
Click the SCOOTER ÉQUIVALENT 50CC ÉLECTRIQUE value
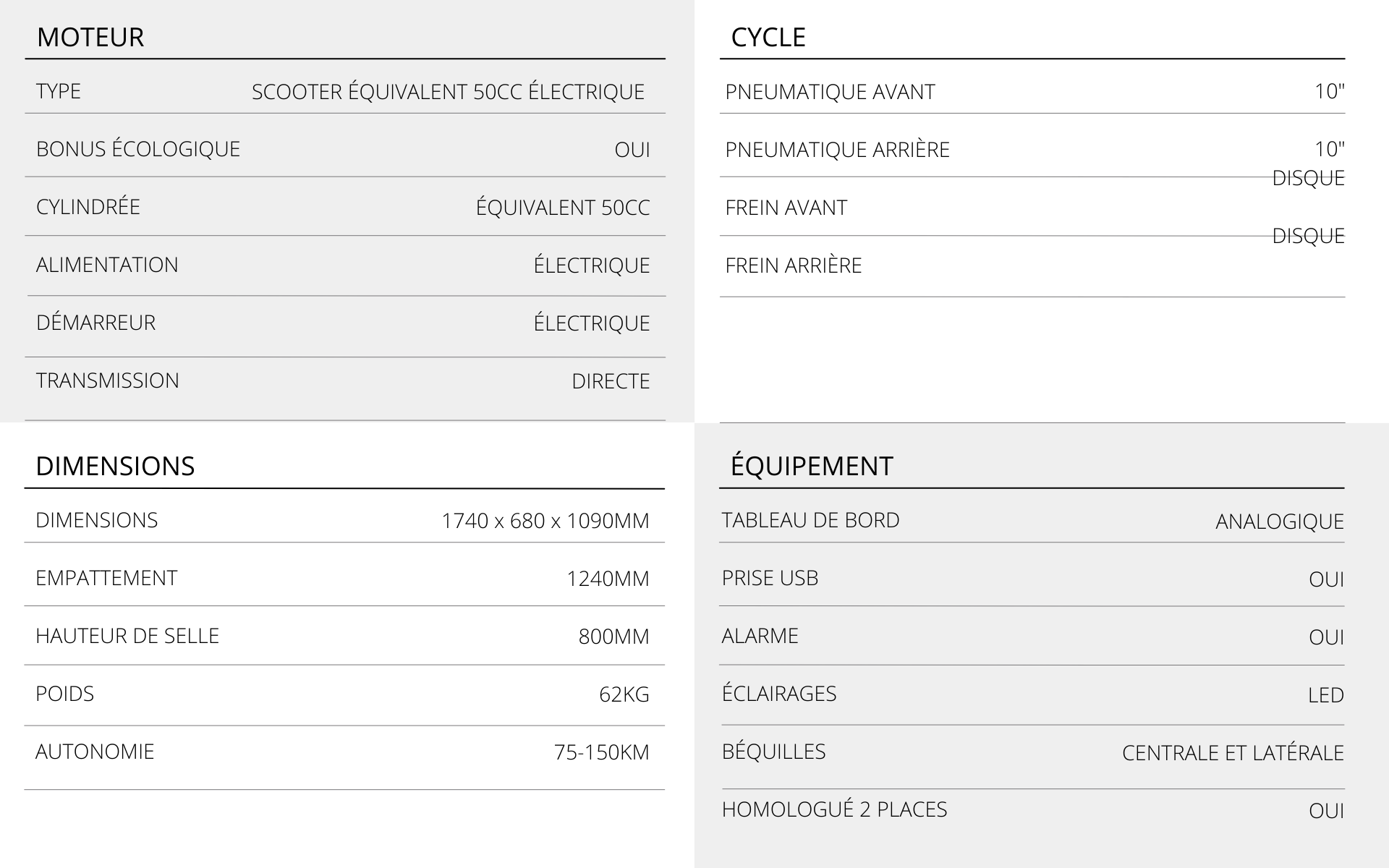(448, 92)
